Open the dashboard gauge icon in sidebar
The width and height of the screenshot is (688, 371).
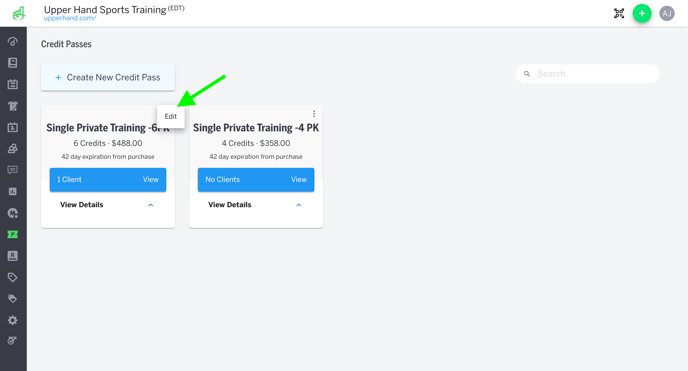[x=13, y=42]
